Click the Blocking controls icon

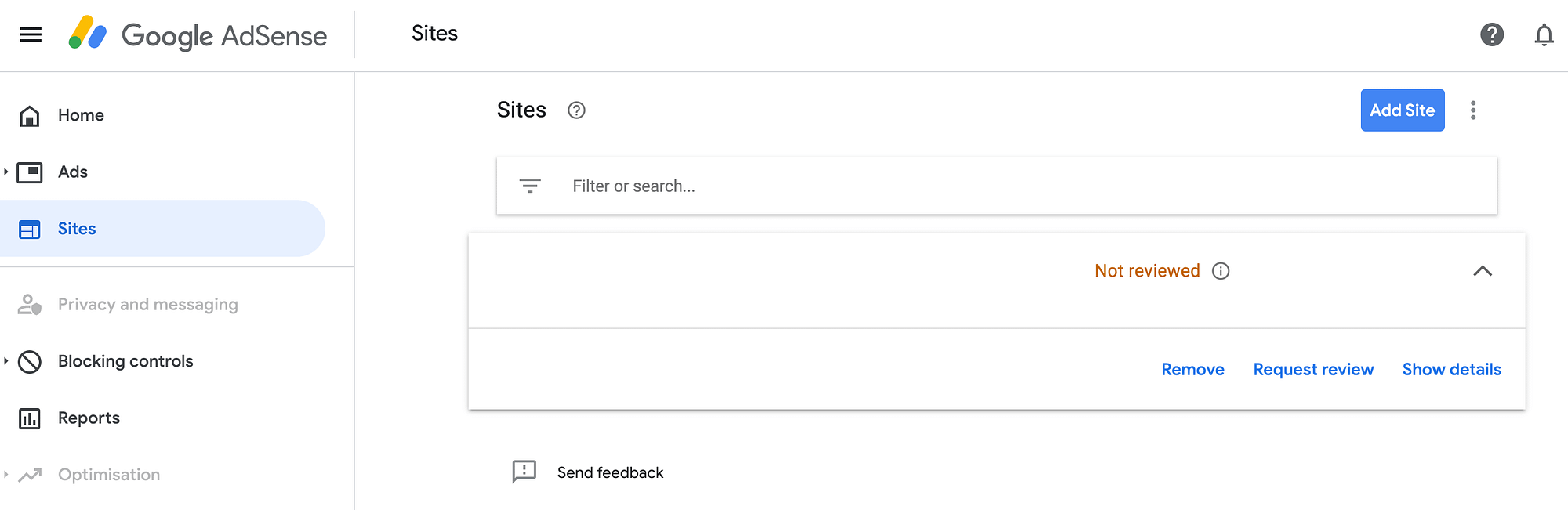[x=29, y=361]
